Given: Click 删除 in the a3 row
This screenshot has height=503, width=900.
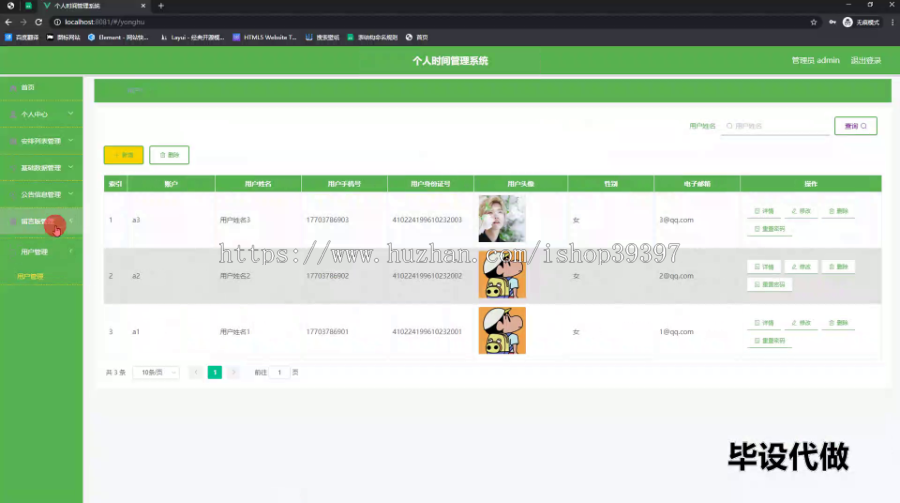Looking at the screenshot, I should pos(838,211).
